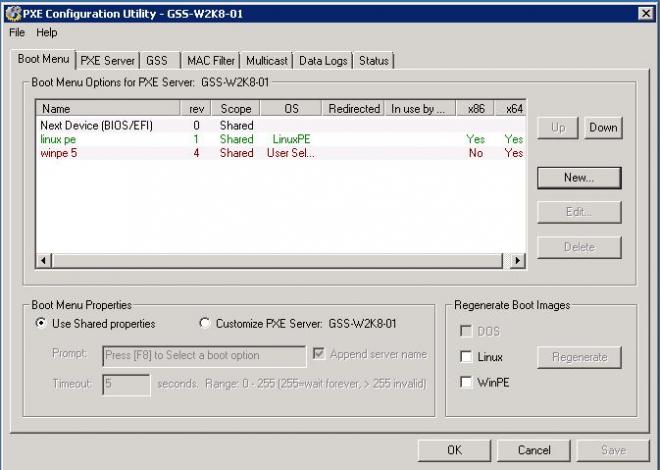
Task: Open the File menu
Action: [x=17, y=32]
